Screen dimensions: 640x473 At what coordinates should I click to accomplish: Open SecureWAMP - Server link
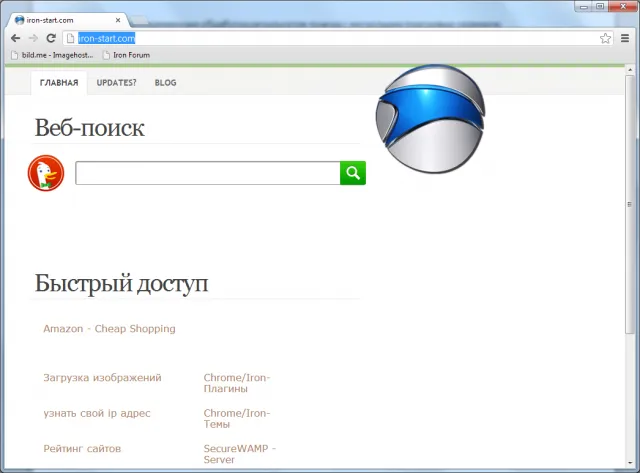(240, 454)
